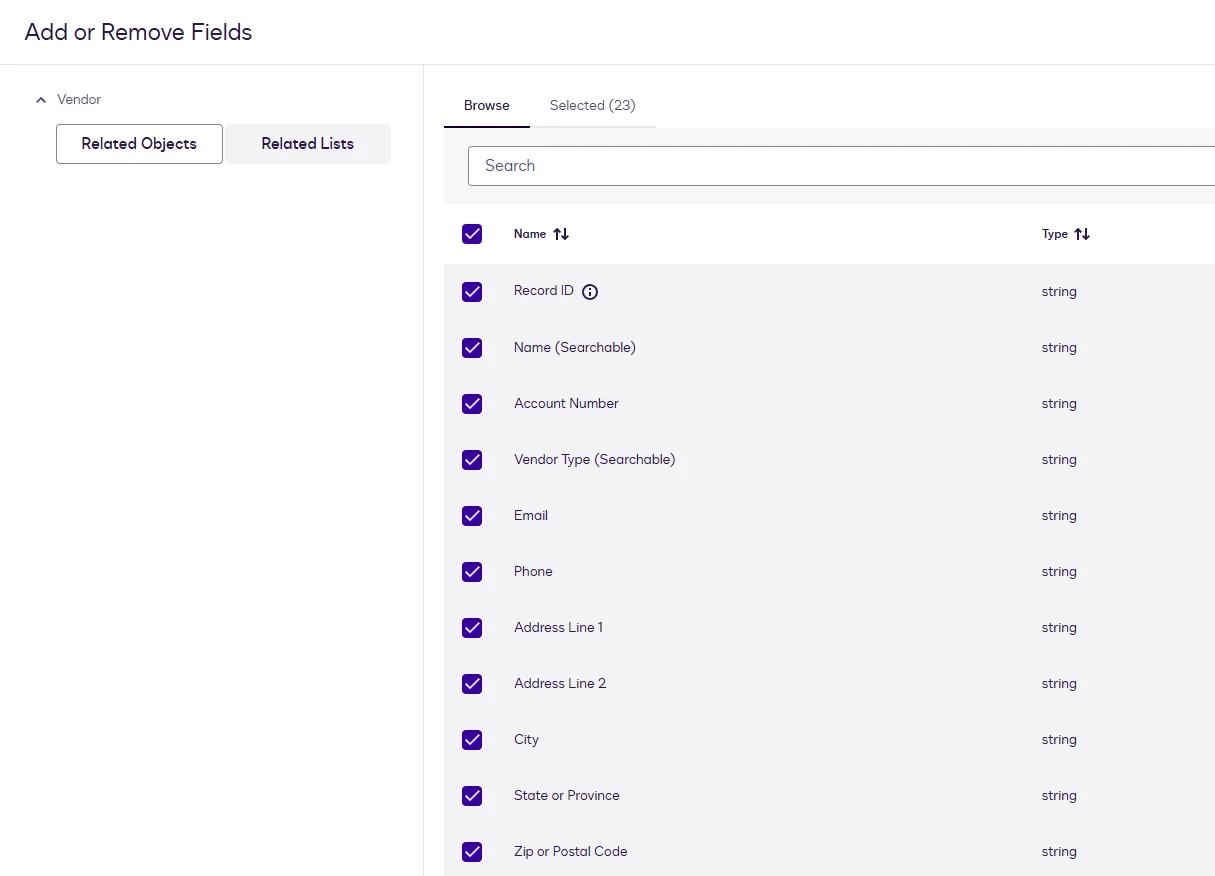The image size is (1215, 876).
Task: Uncheck the Address Line 2 checkbox
Action: coord(472,684)
